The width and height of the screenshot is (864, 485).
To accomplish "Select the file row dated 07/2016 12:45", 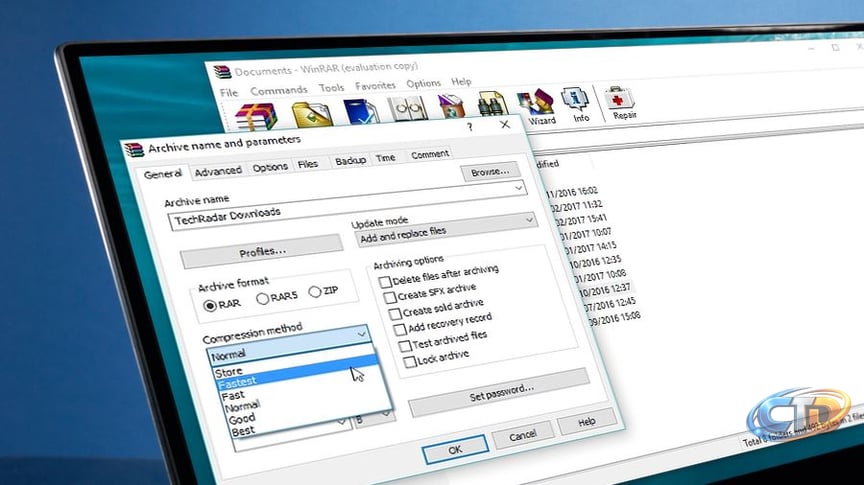I will 608,304.
